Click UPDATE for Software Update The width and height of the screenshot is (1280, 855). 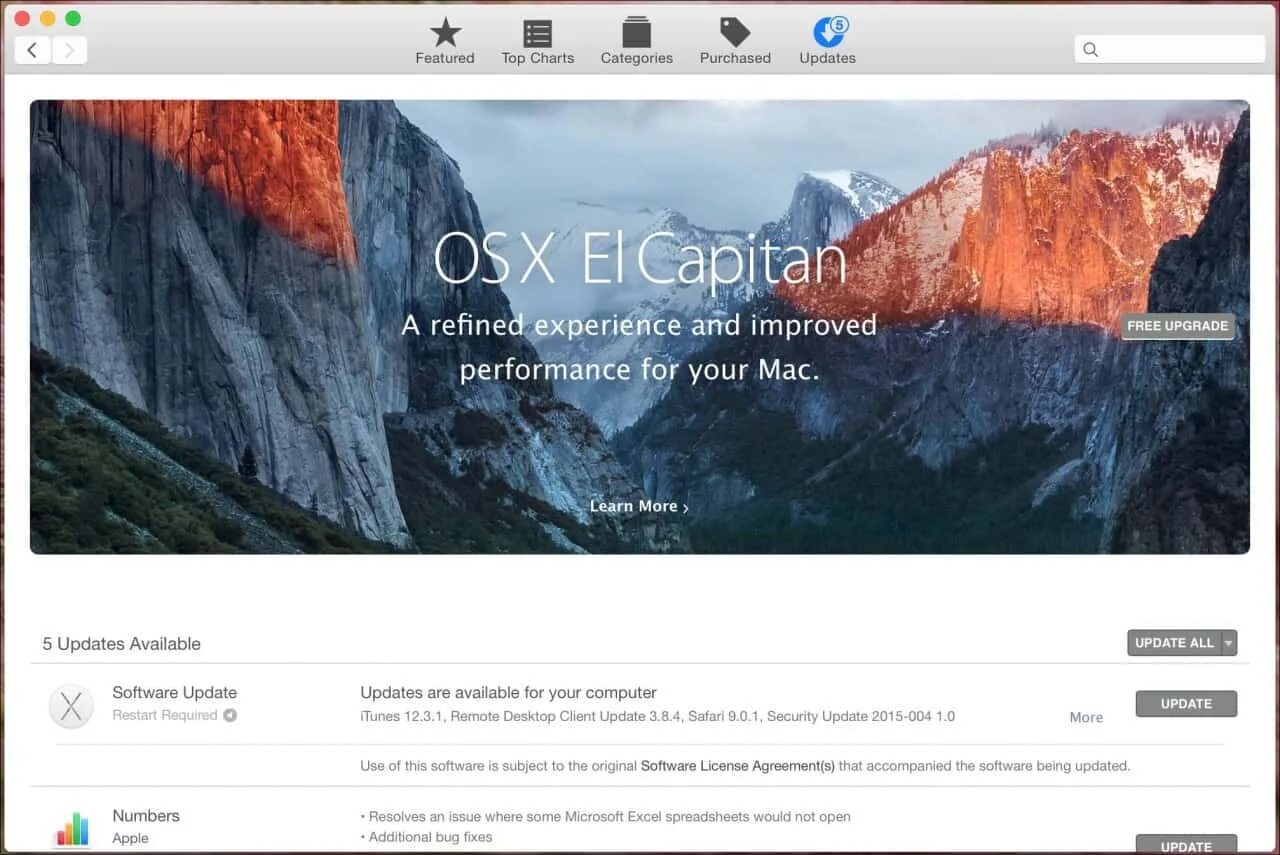coord(1186,704)
